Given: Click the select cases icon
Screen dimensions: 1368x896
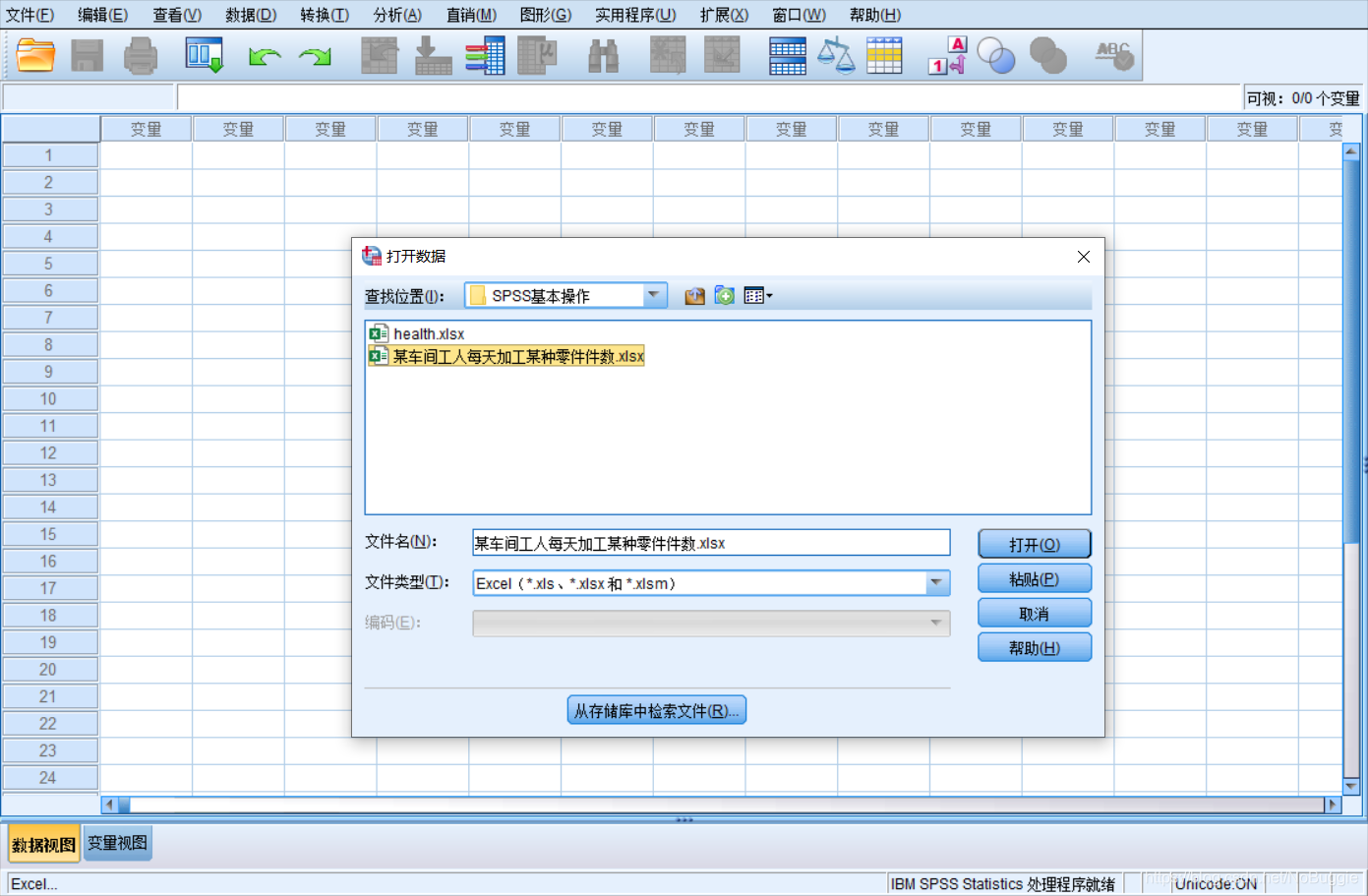Looking at the screenshot, I should pos(884,56).
